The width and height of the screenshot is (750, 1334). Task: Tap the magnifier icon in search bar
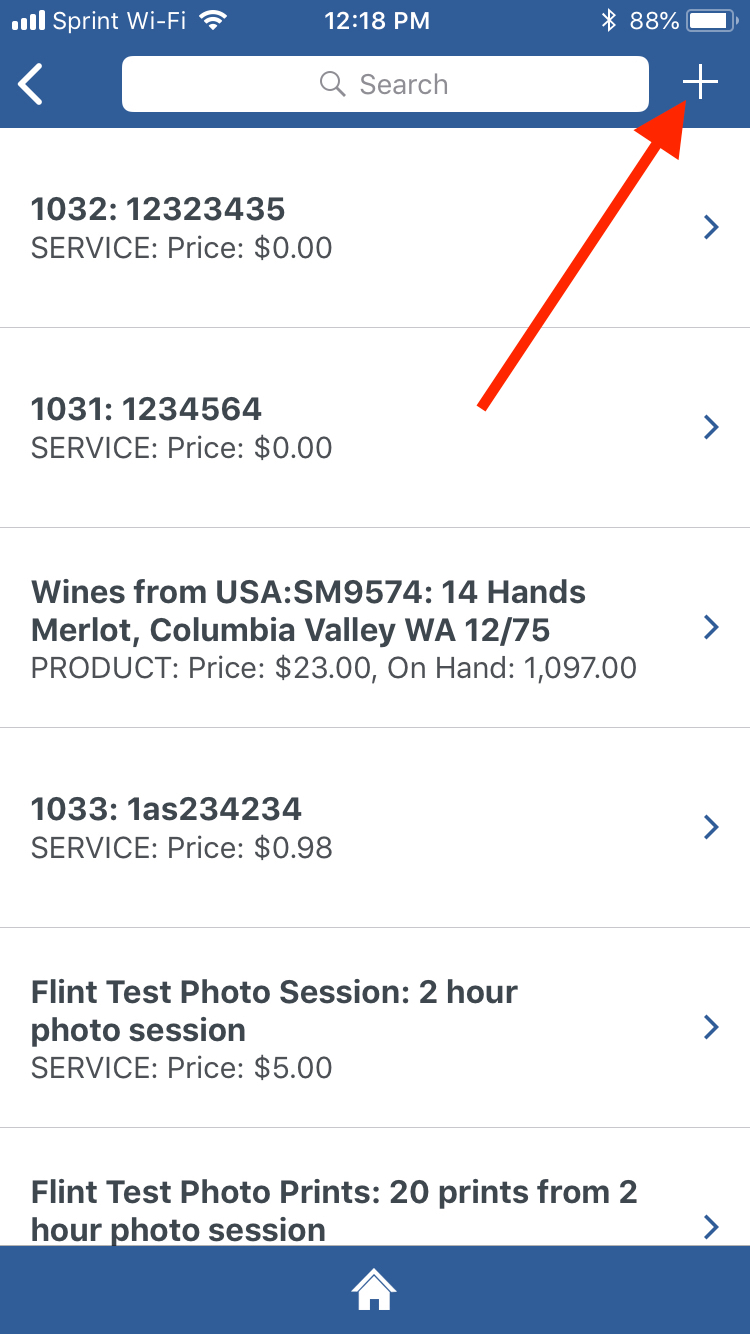[x=332, y=84]
